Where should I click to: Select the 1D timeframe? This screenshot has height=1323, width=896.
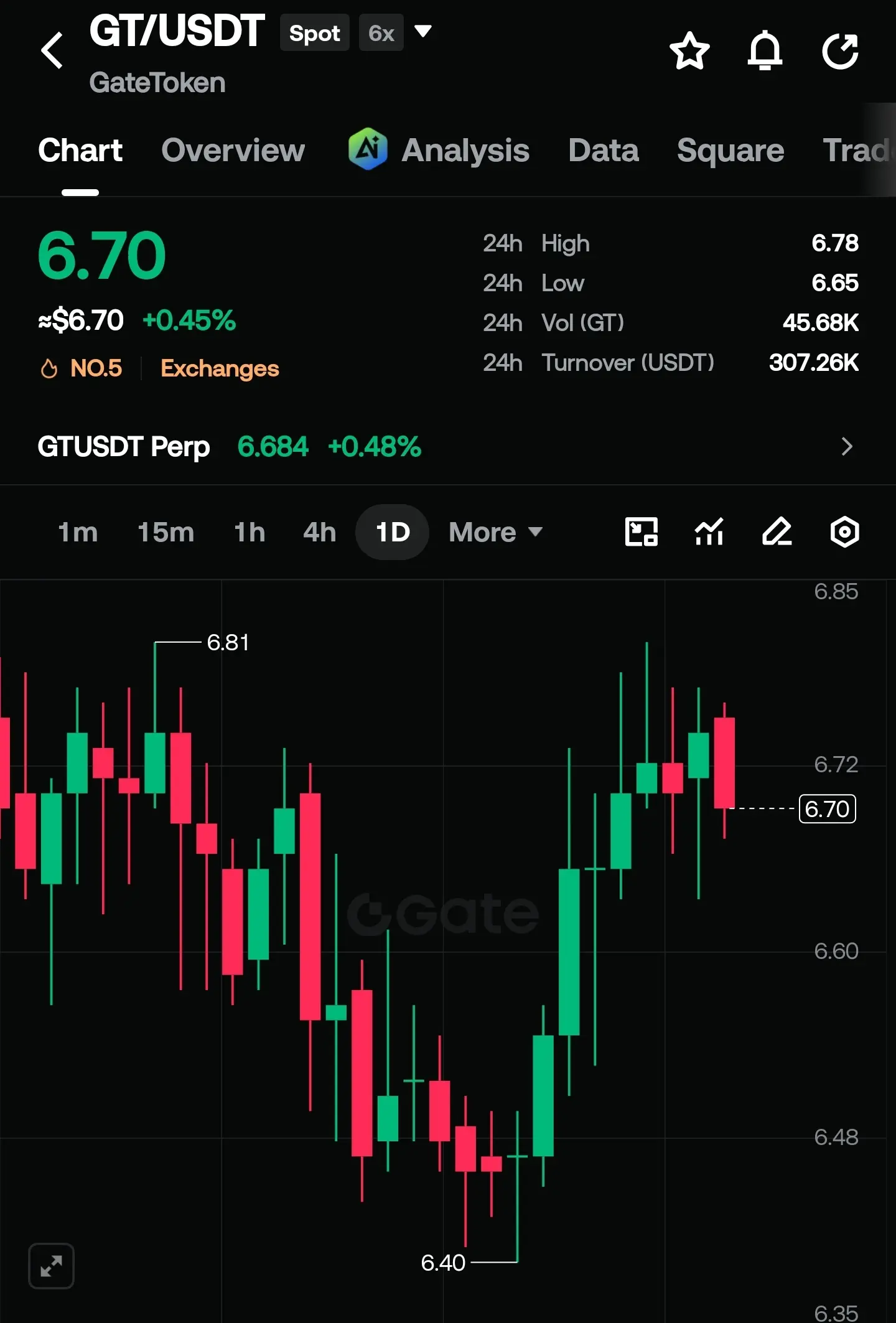(393, 532)
